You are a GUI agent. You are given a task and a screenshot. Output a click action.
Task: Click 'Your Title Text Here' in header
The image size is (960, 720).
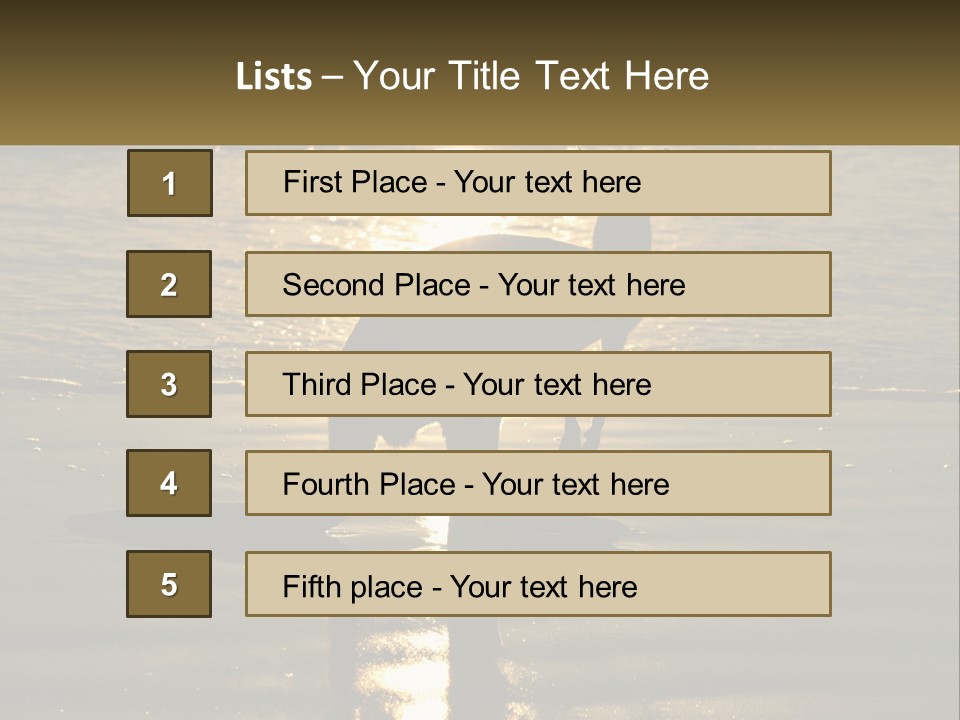[531, 76]
